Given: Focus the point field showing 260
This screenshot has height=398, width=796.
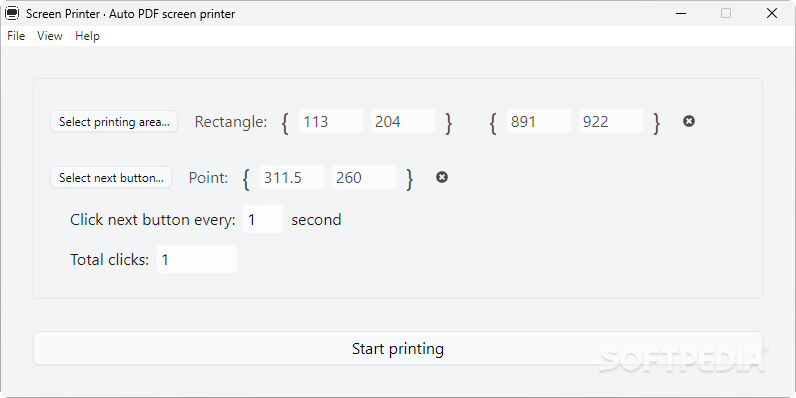Looking at the screenshot, I should pyautogui.click(x=364, y=177).
